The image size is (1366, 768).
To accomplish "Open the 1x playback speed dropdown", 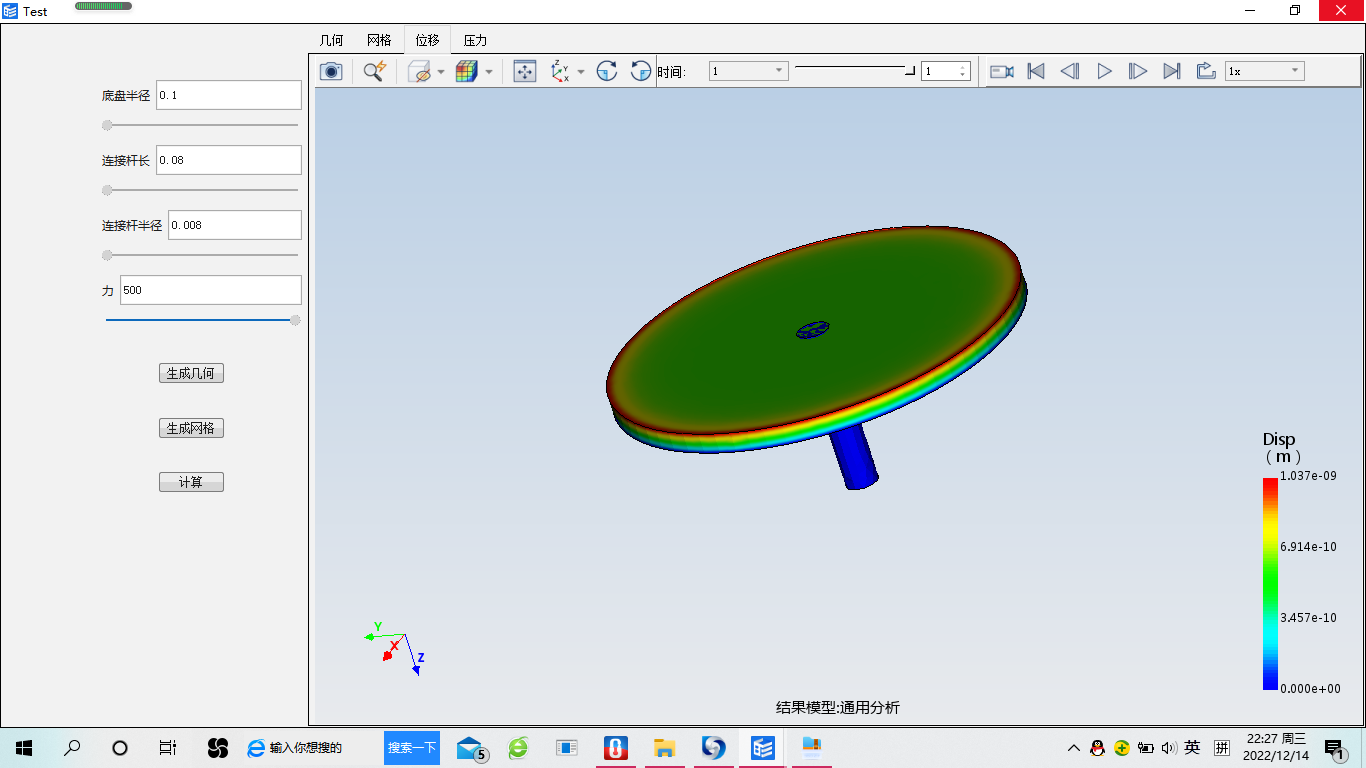I will [x=1265, y=71].
